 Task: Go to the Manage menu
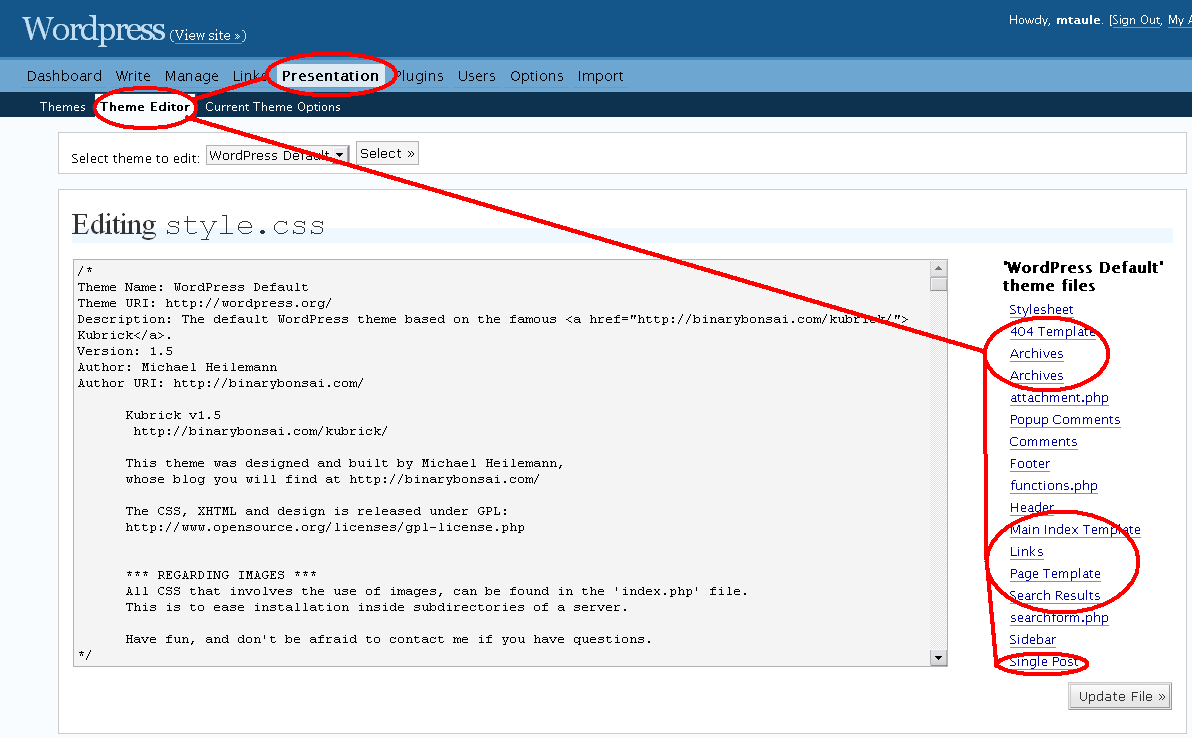192,76
